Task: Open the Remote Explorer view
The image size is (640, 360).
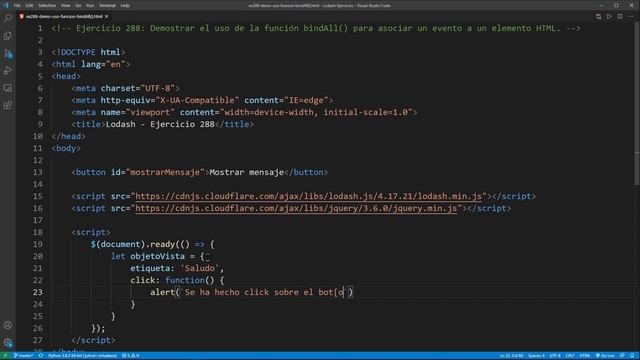Action: 8,88
